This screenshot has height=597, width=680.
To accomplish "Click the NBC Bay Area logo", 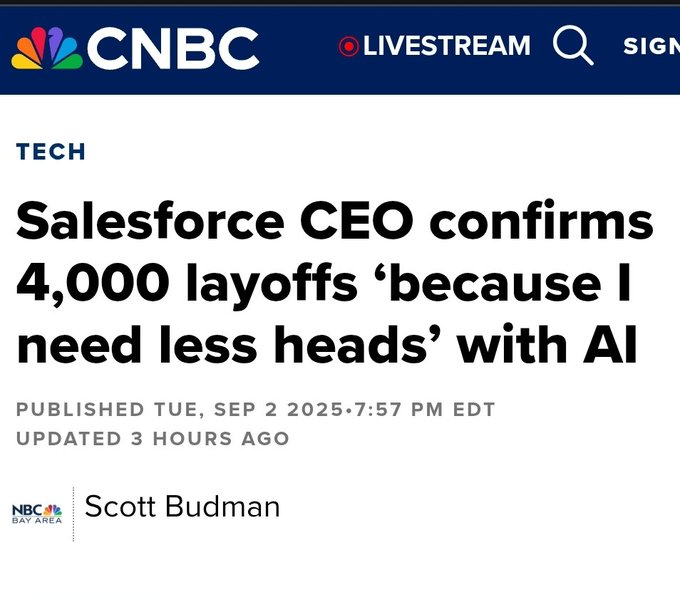I will [x=37, y=514].
